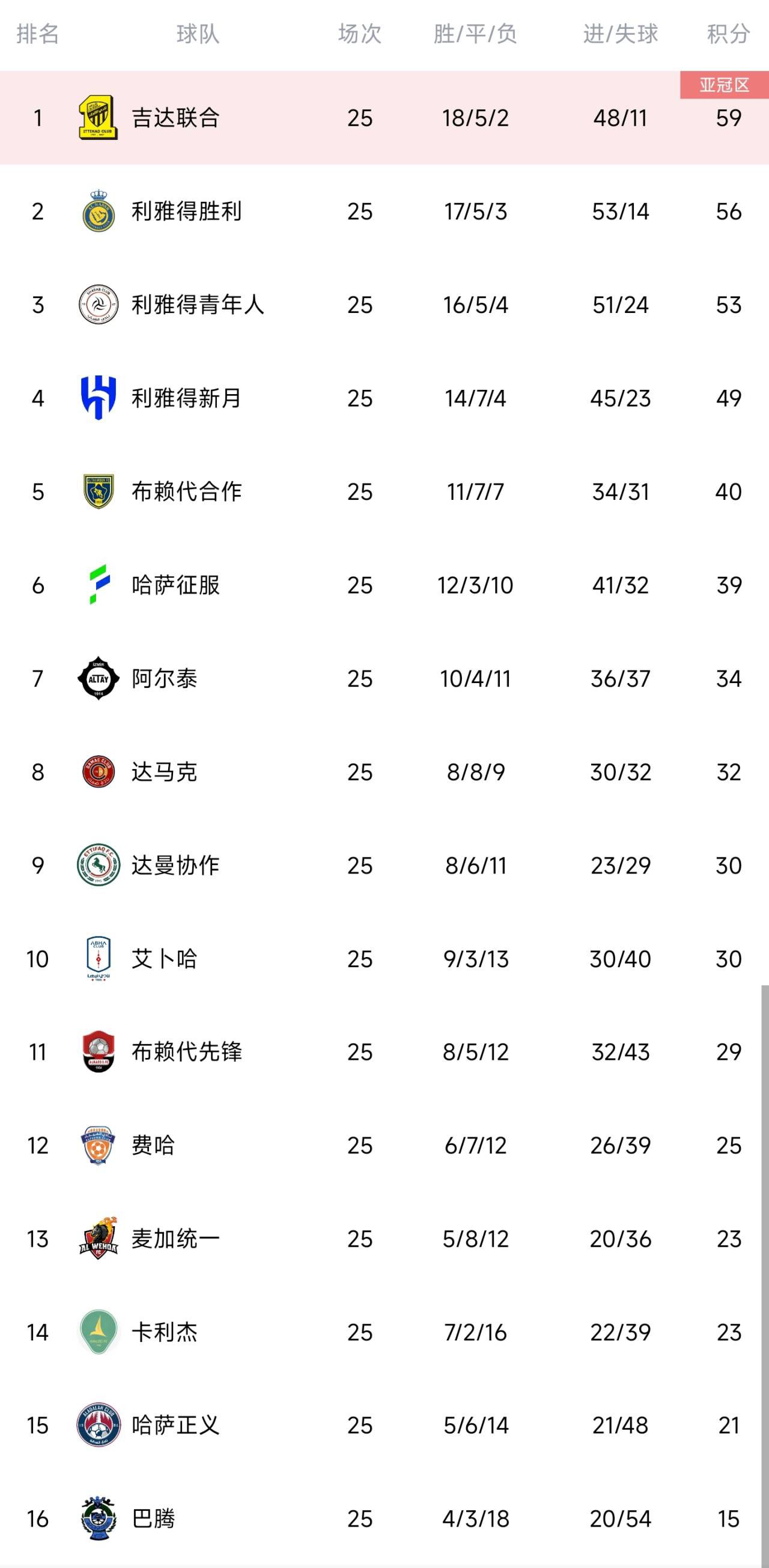Click the Damac red circular crest
769x1568 pixels.
coord(98,772)
